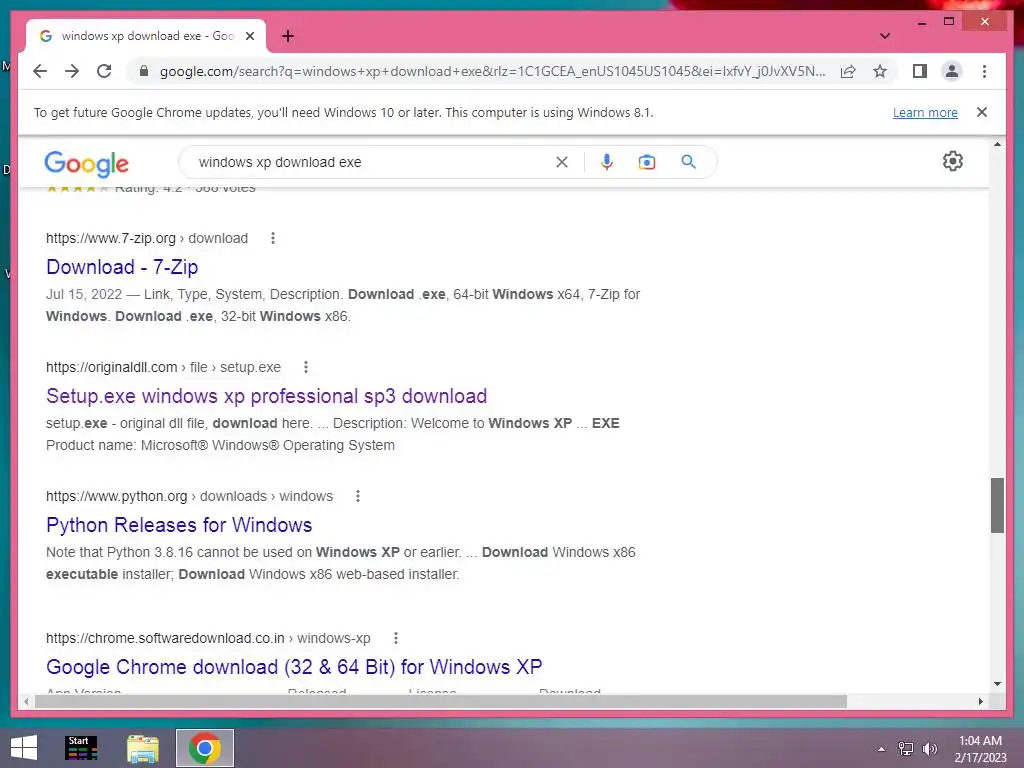Reload the Google search page
This screenshot has height=768, width=1024.
click(x=104, y=71)
